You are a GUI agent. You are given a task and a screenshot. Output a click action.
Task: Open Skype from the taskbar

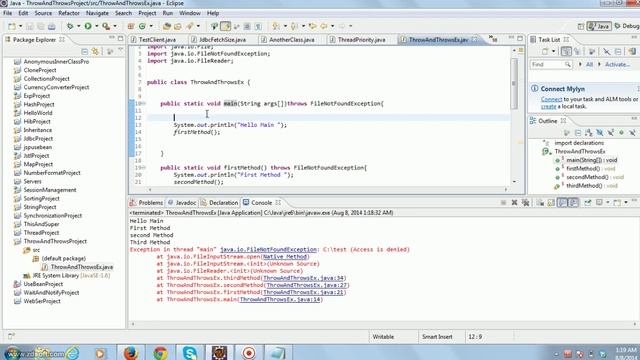pyautogui.click(x=190, y=352)
